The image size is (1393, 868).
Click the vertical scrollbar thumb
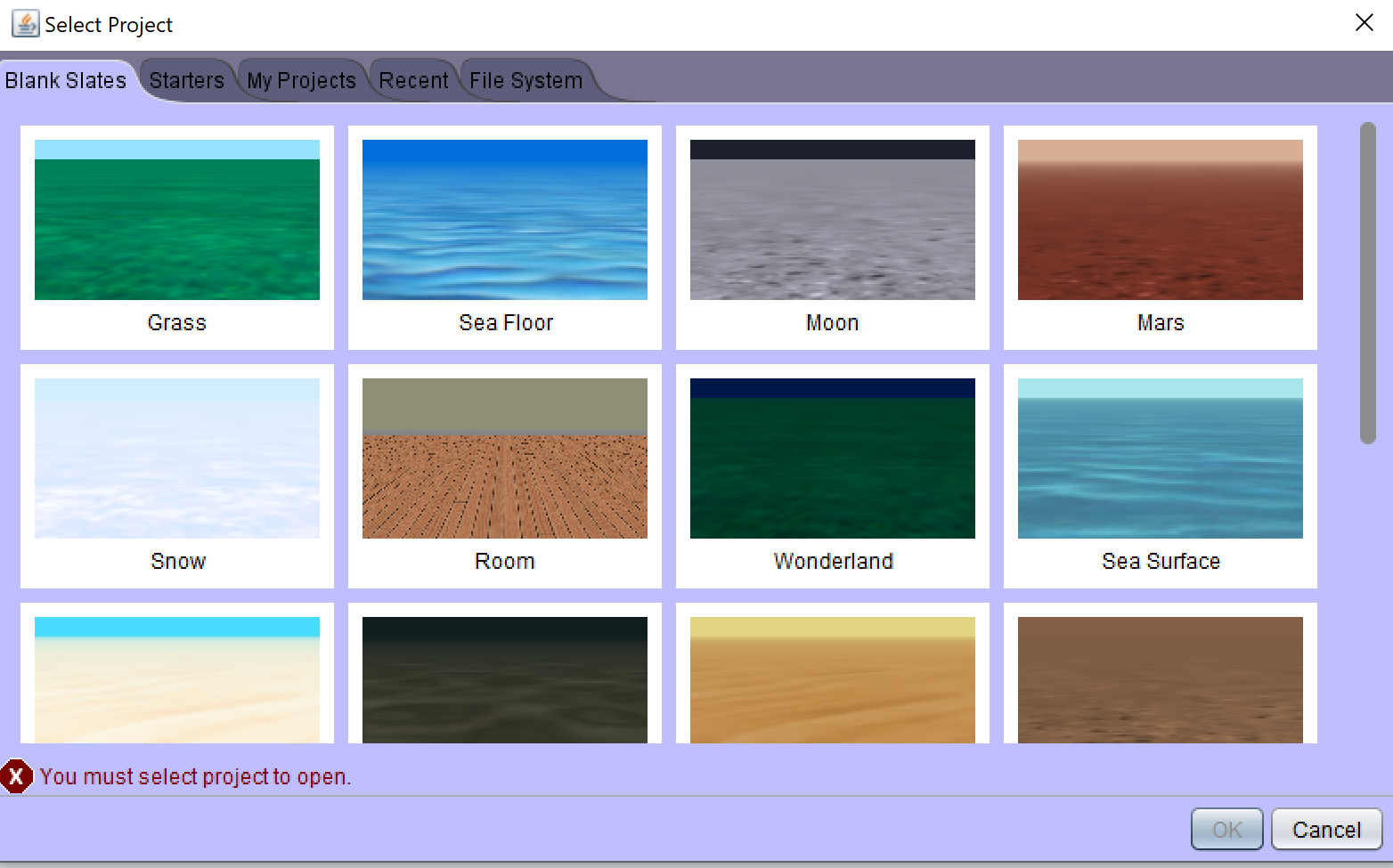tap(1368, 283)
